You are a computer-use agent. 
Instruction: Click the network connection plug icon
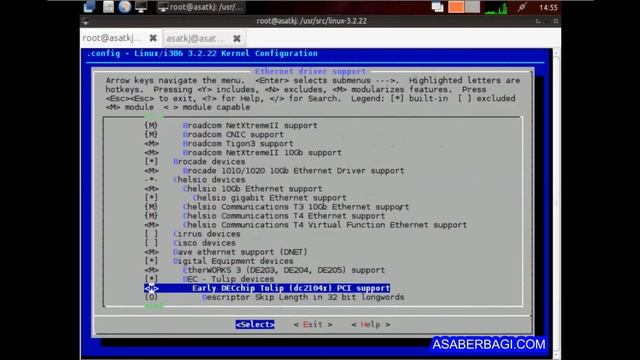pyautogui.click(x=522, y=7)
